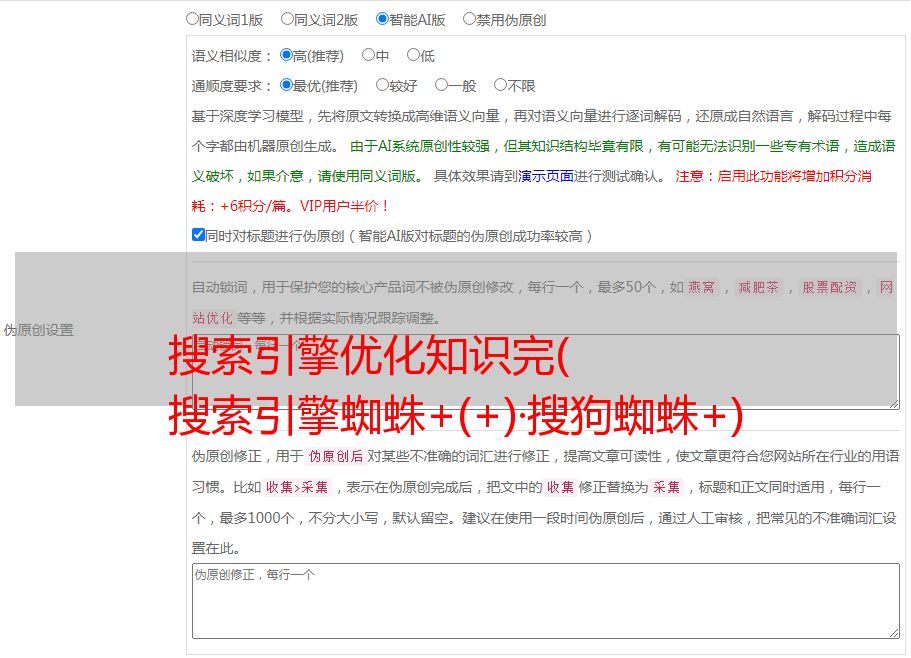The width and height of the screenshot is (911, 658).
Task: Toggle the 同时对标题进行伪原创 checkbox
Action: click(x=198, y=235)
